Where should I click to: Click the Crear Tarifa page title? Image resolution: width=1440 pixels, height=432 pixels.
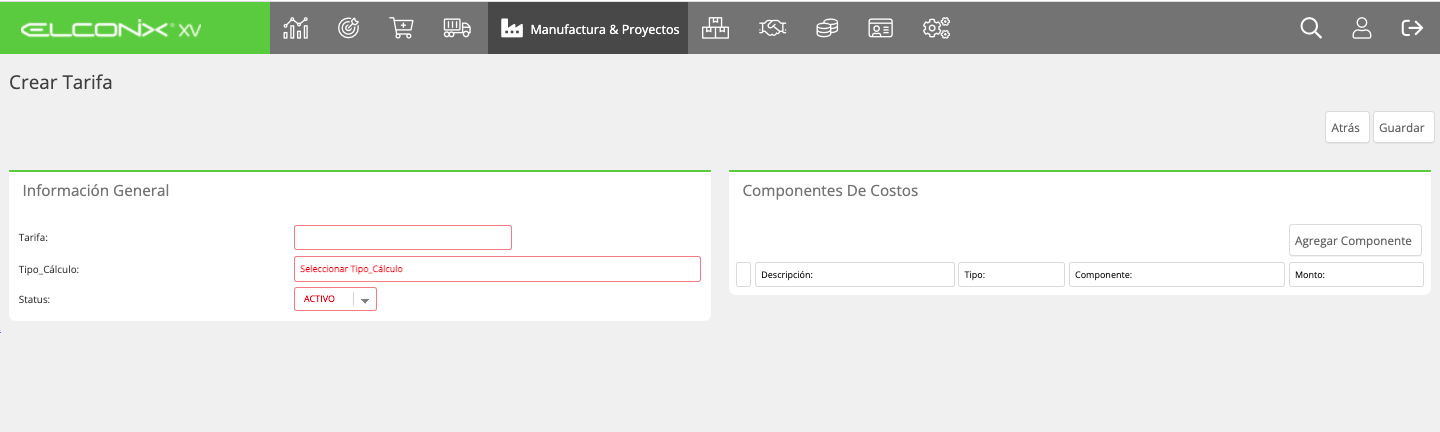(61, 83)
